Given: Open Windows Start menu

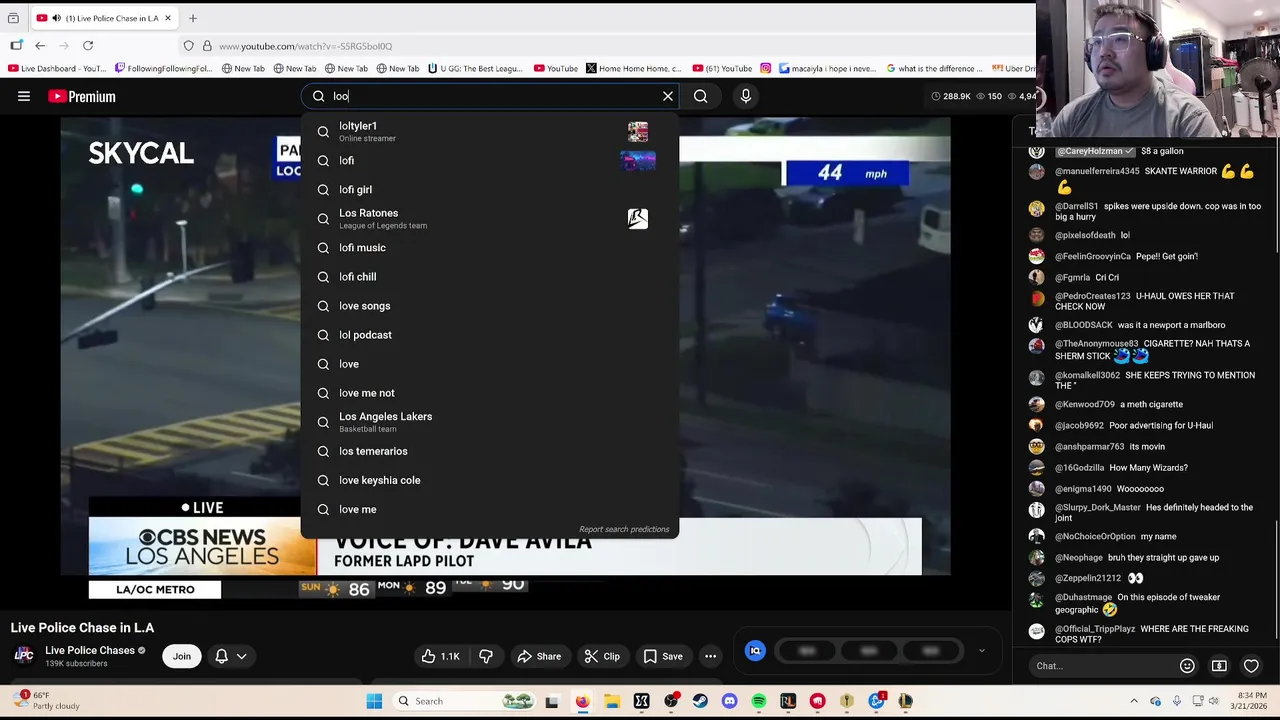Looking at the screenshot, I should 374,701.
